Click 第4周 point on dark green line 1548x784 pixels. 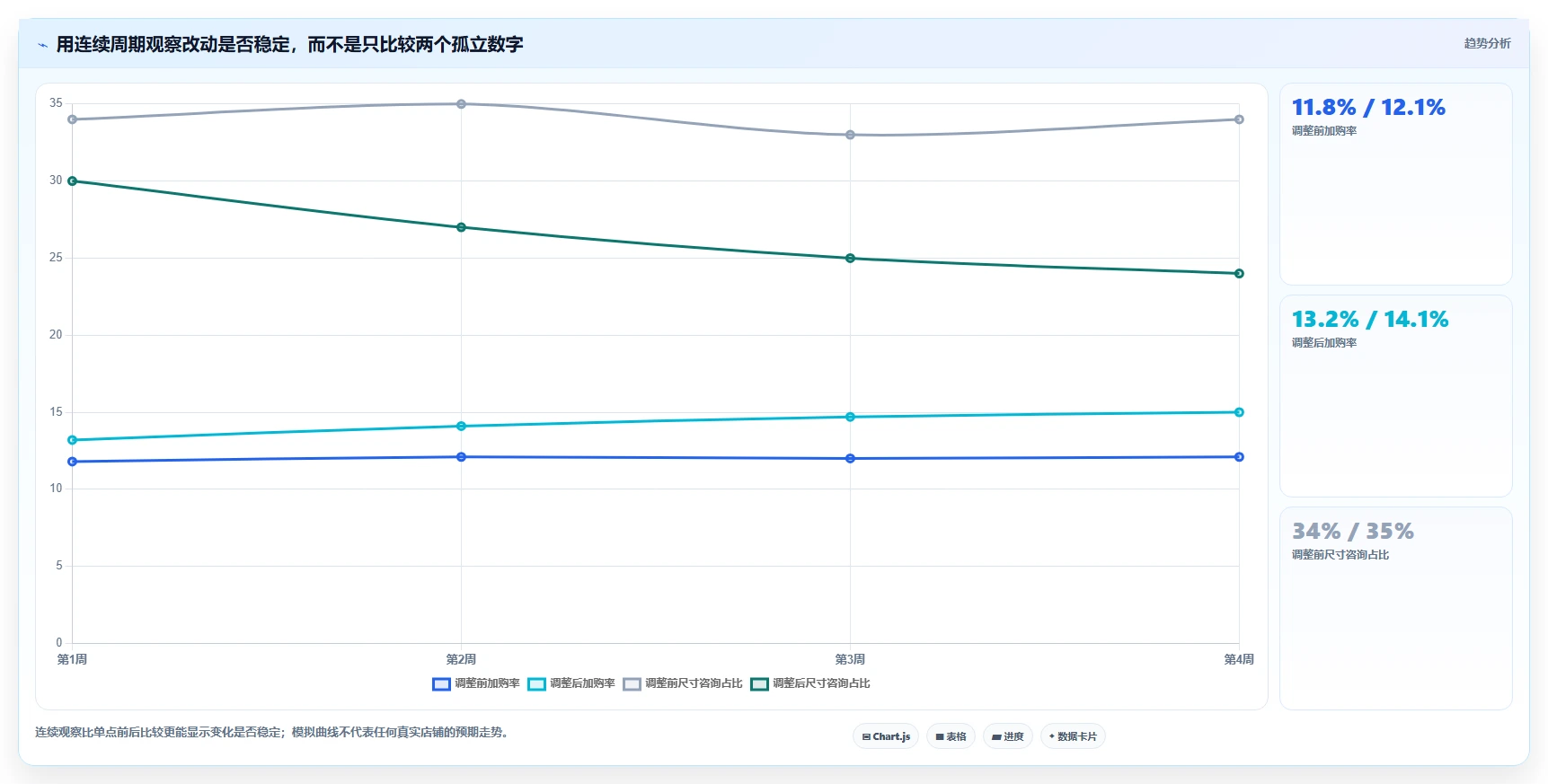pos(1239,274)
